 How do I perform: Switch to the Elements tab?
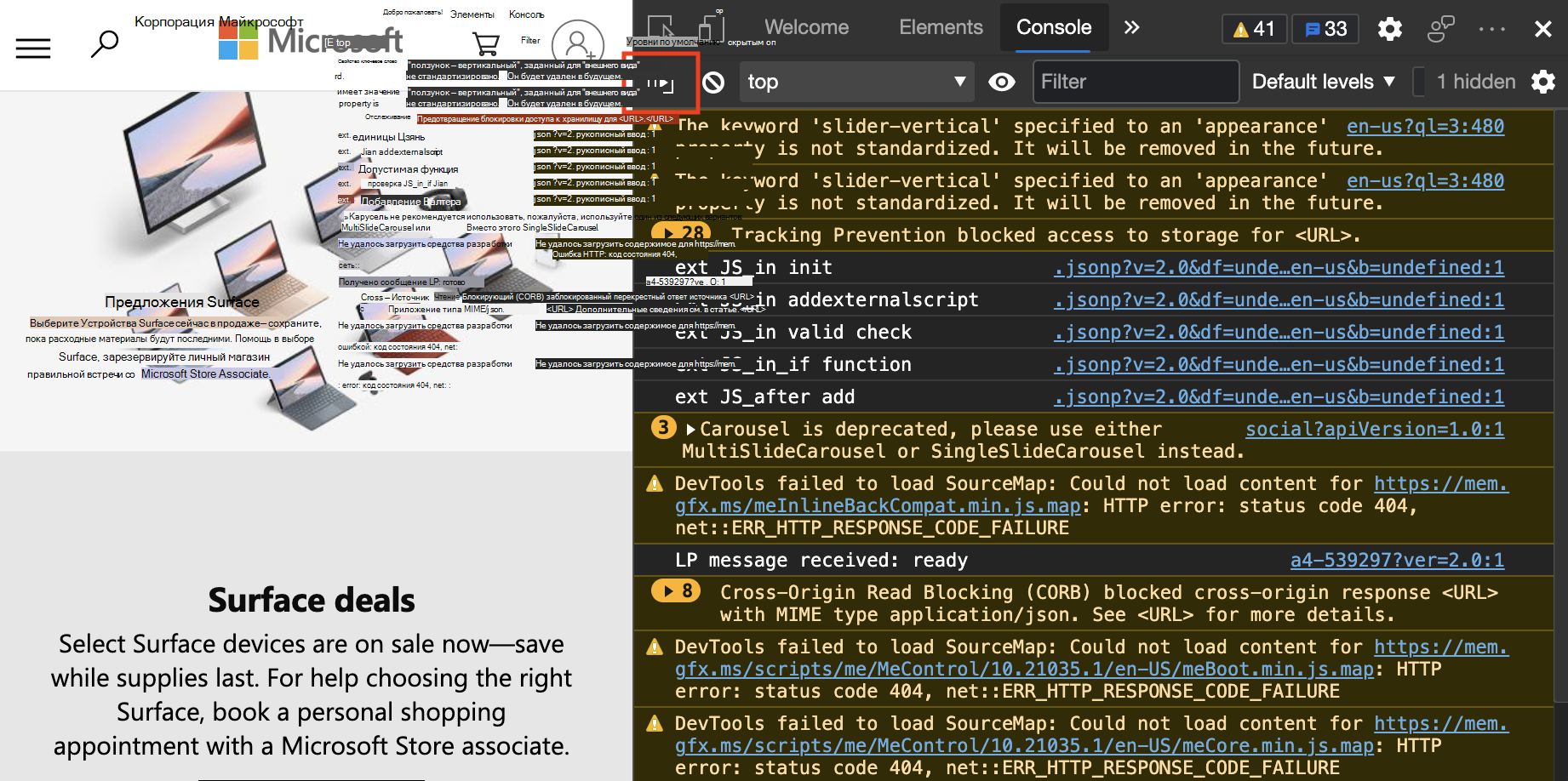(941, 27)
